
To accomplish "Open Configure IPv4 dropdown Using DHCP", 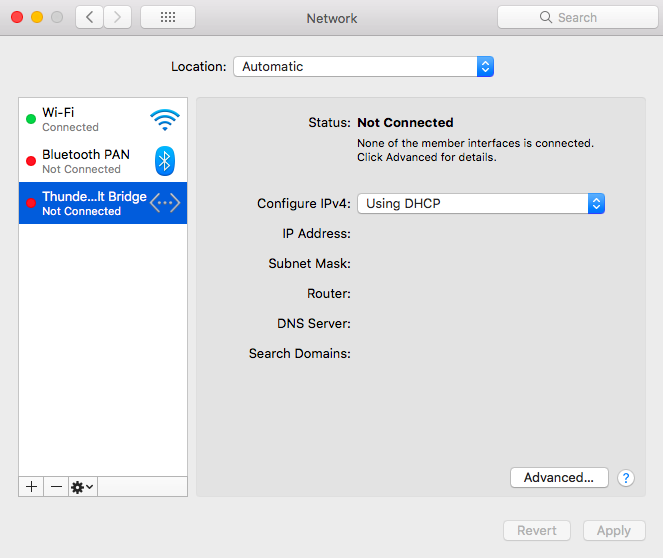I will click(481, 204).
